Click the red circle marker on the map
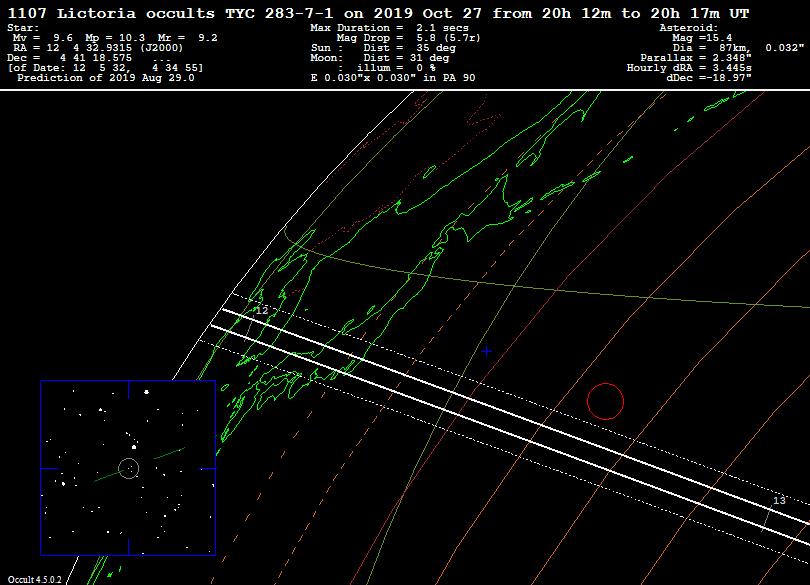 tap(605, 401)
